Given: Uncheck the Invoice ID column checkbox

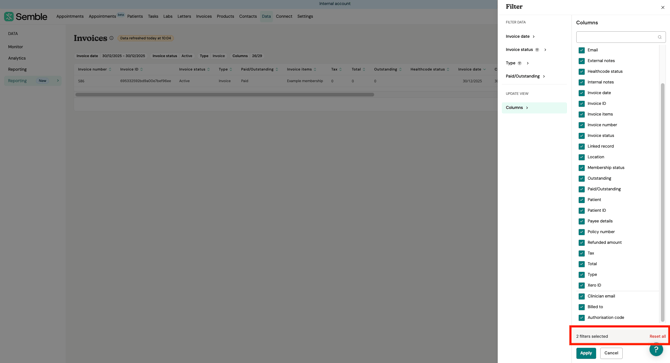Looking at the screenshot, I should point(582,103).
